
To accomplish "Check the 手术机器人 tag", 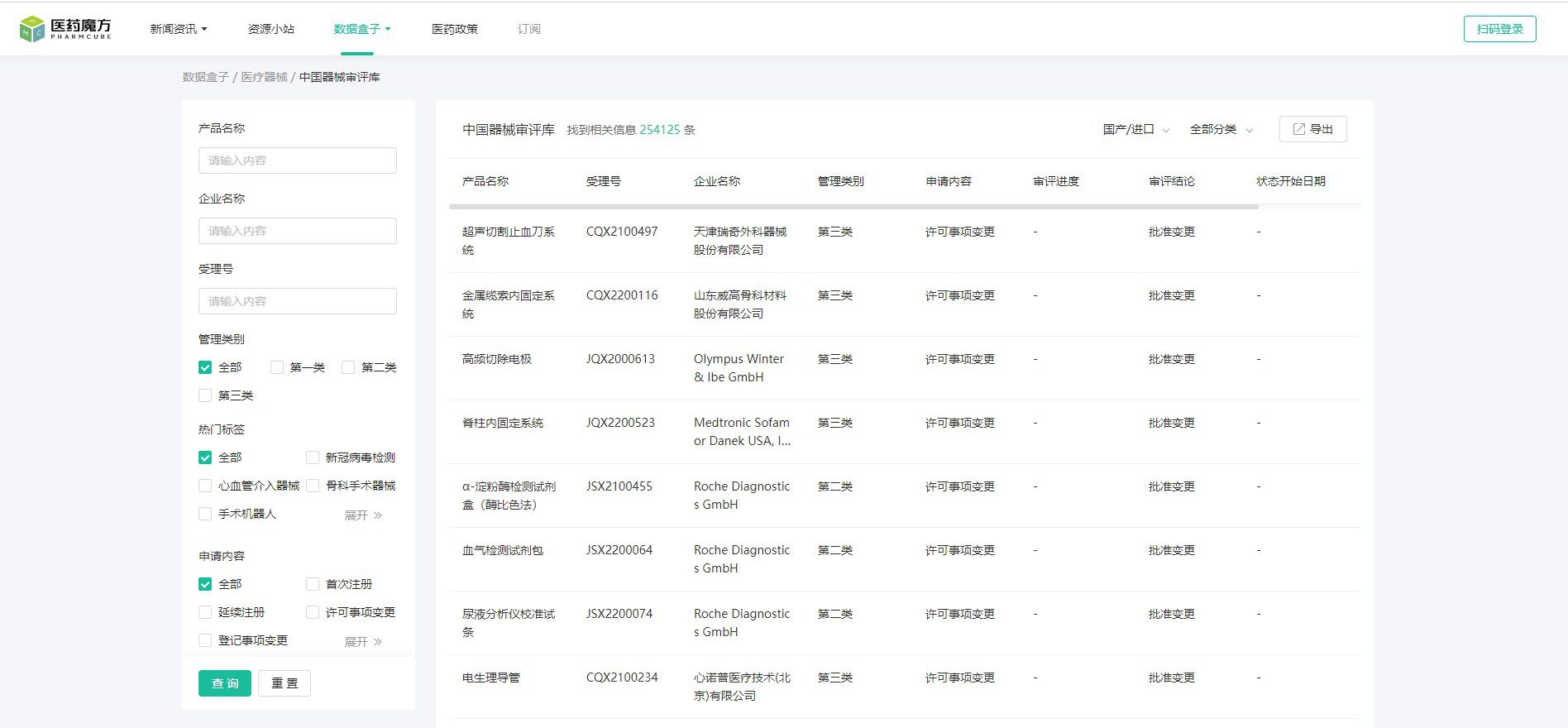I will (205, 514).
